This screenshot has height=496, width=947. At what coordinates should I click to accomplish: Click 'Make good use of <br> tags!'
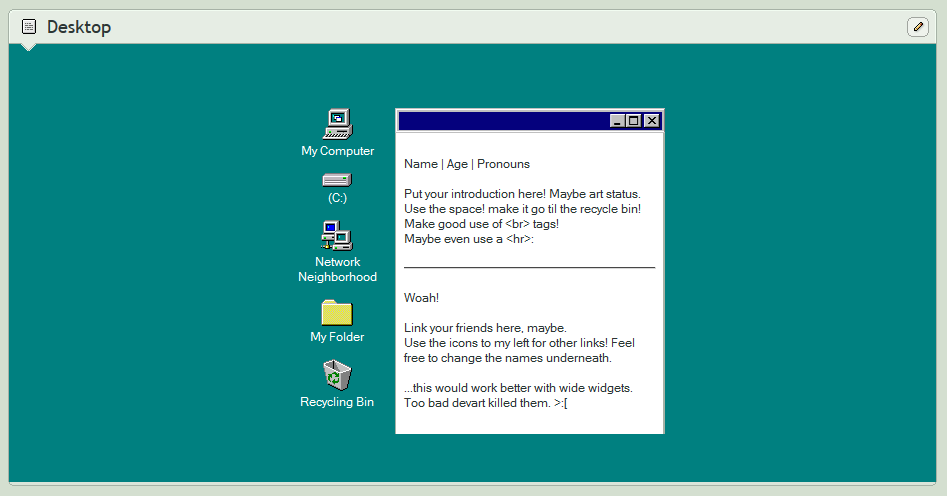(x=481, y=224)
